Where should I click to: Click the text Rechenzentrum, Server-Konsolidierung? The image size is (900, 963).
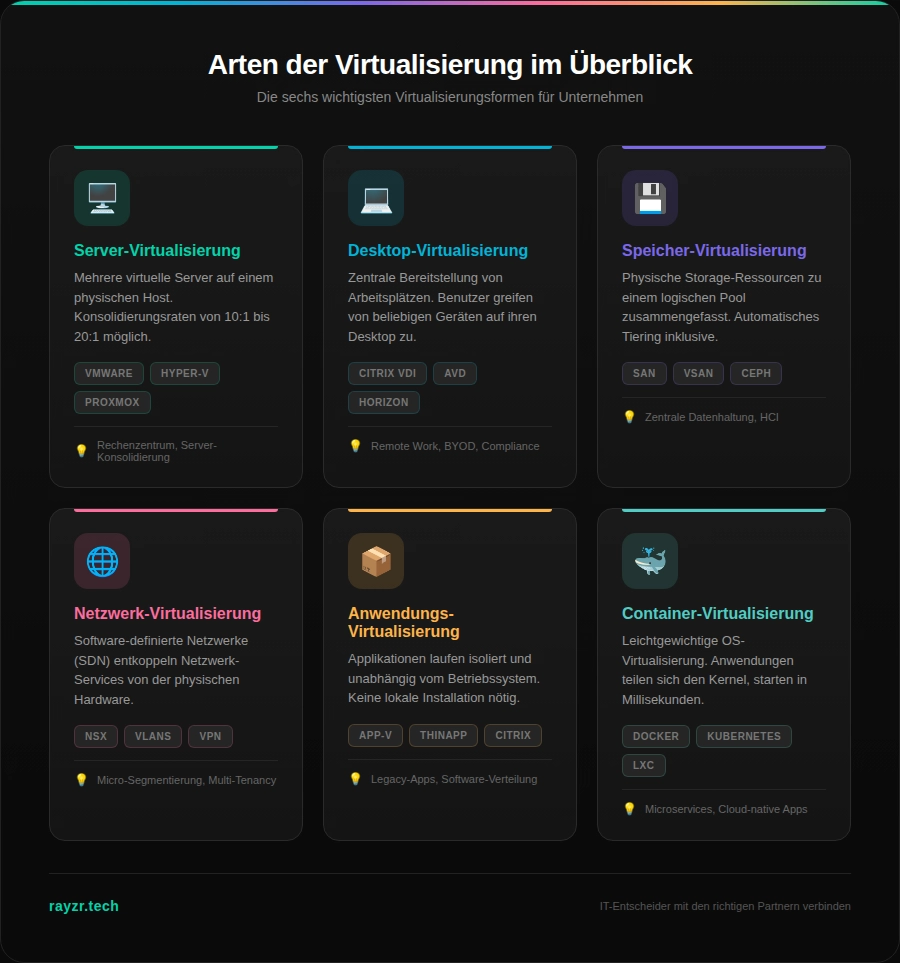[157, 451]
